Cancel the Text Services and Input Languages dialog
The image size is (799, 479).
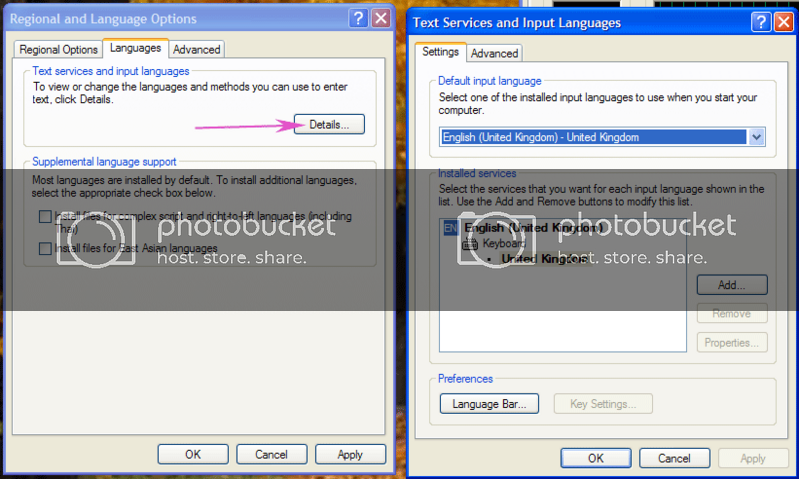674,458
